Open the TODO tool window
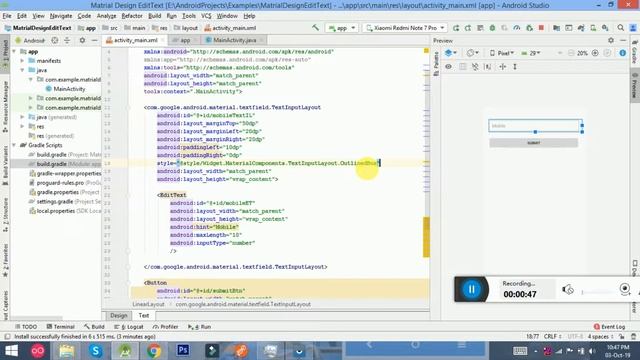 click(x=26, y=327)
